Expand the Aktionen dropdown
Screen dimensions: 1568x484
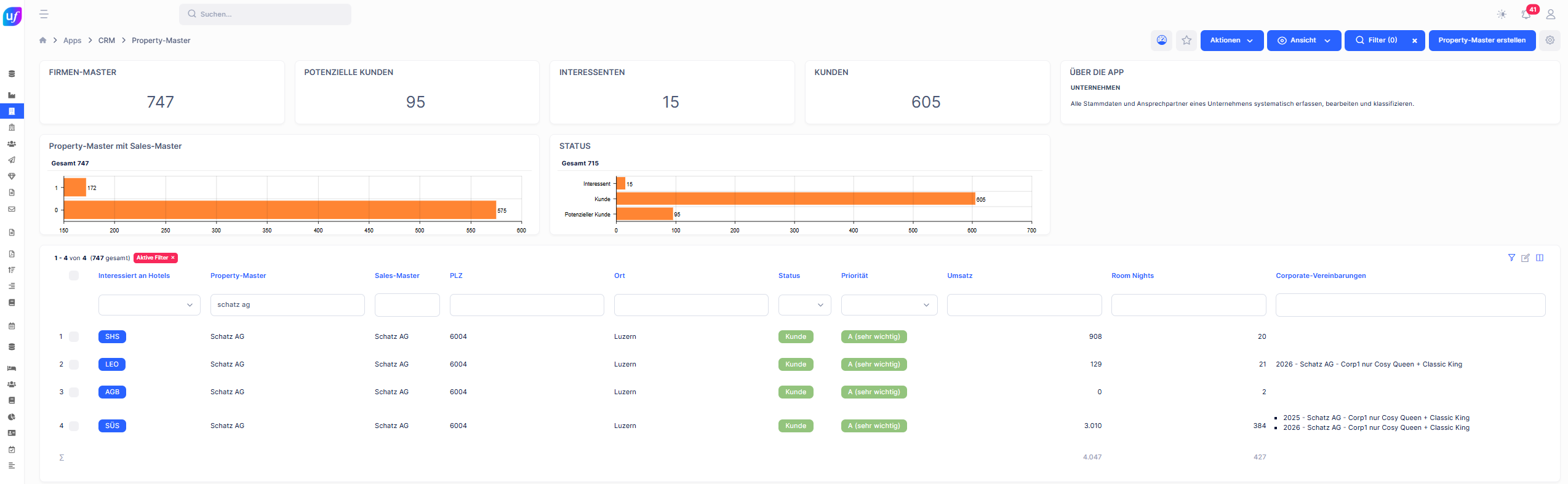pos(1231,41)
